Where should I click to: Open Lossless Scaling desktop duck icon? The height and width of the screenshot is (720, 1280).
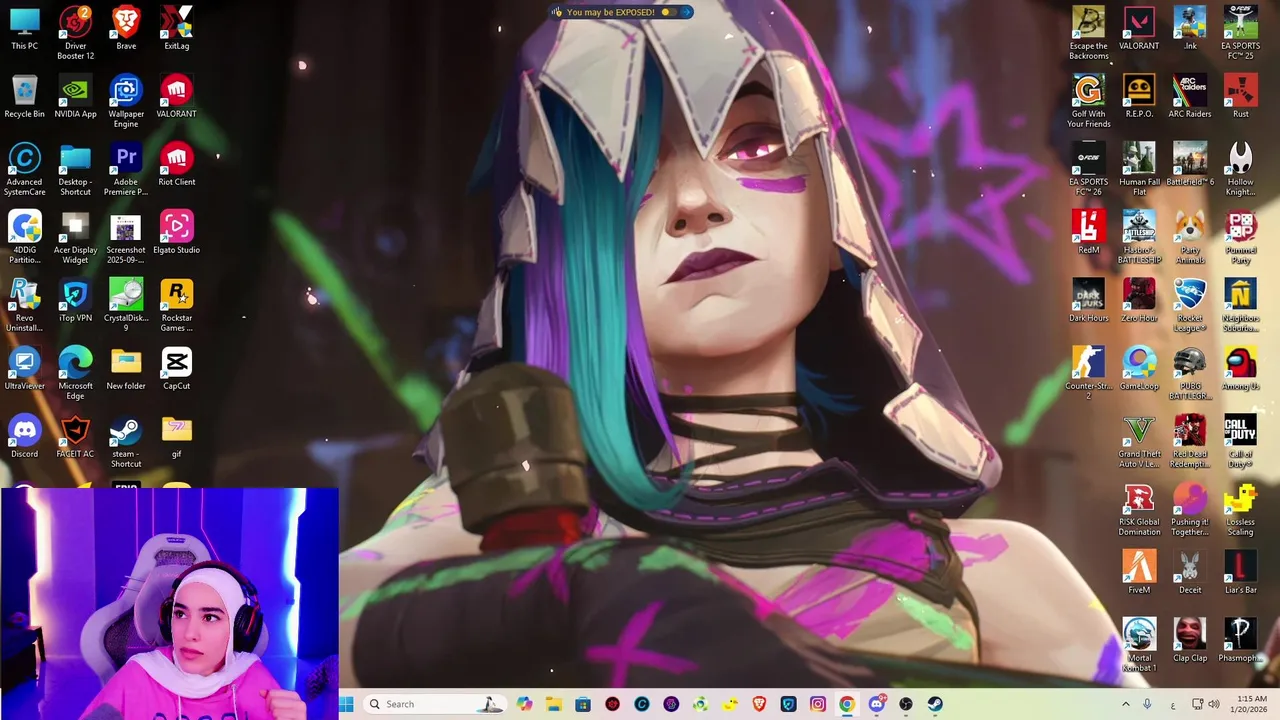click(1241, 509)
